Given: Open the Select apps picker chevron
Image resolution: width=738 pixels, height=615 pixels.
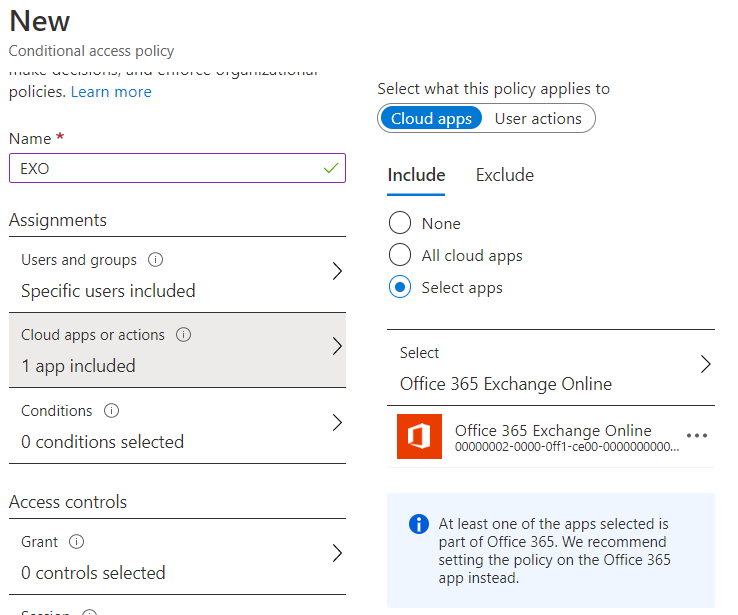Looking at the screenshot, I should click(x=705, y=364).
